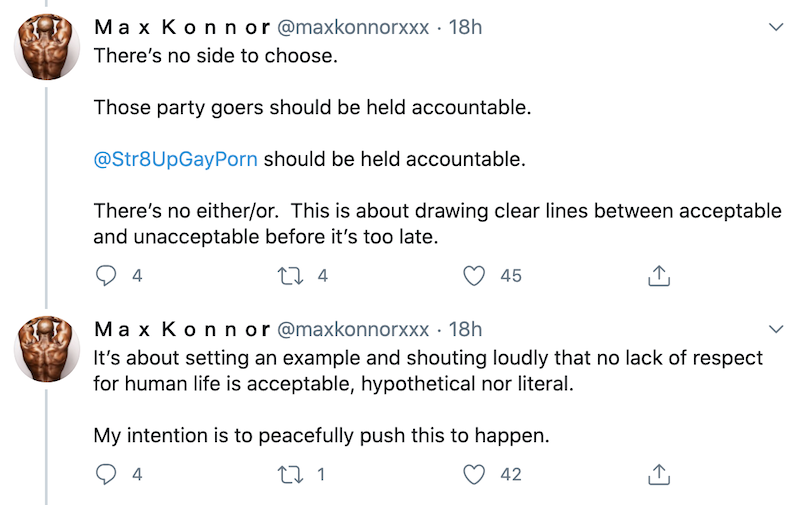The image size is (800, 505).
Task: Like the second tweet with heart
Action: 477,475
